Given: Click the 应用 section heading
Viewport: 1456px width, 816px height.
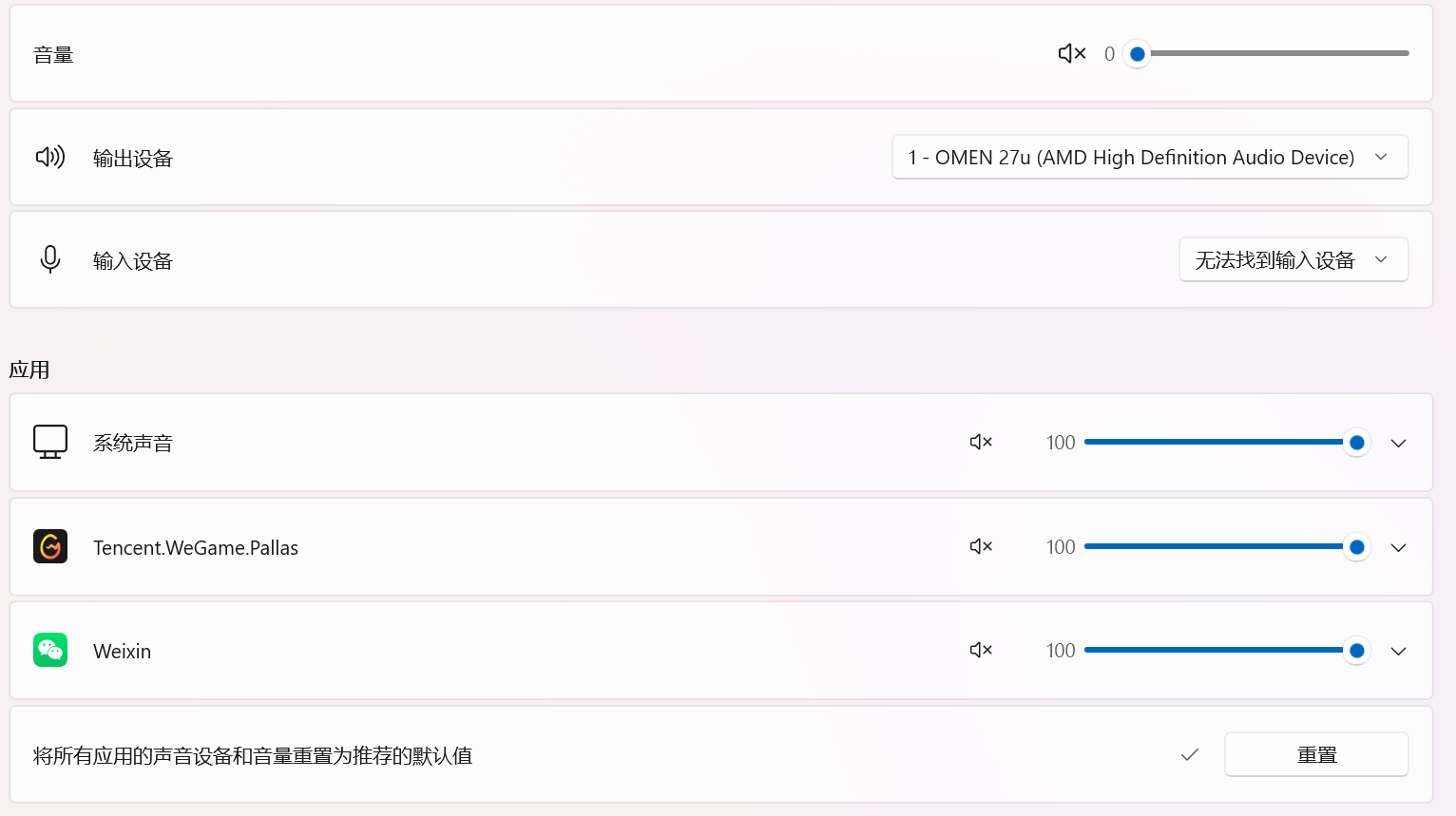Looking at the screenshot, I should click(29, 370).
